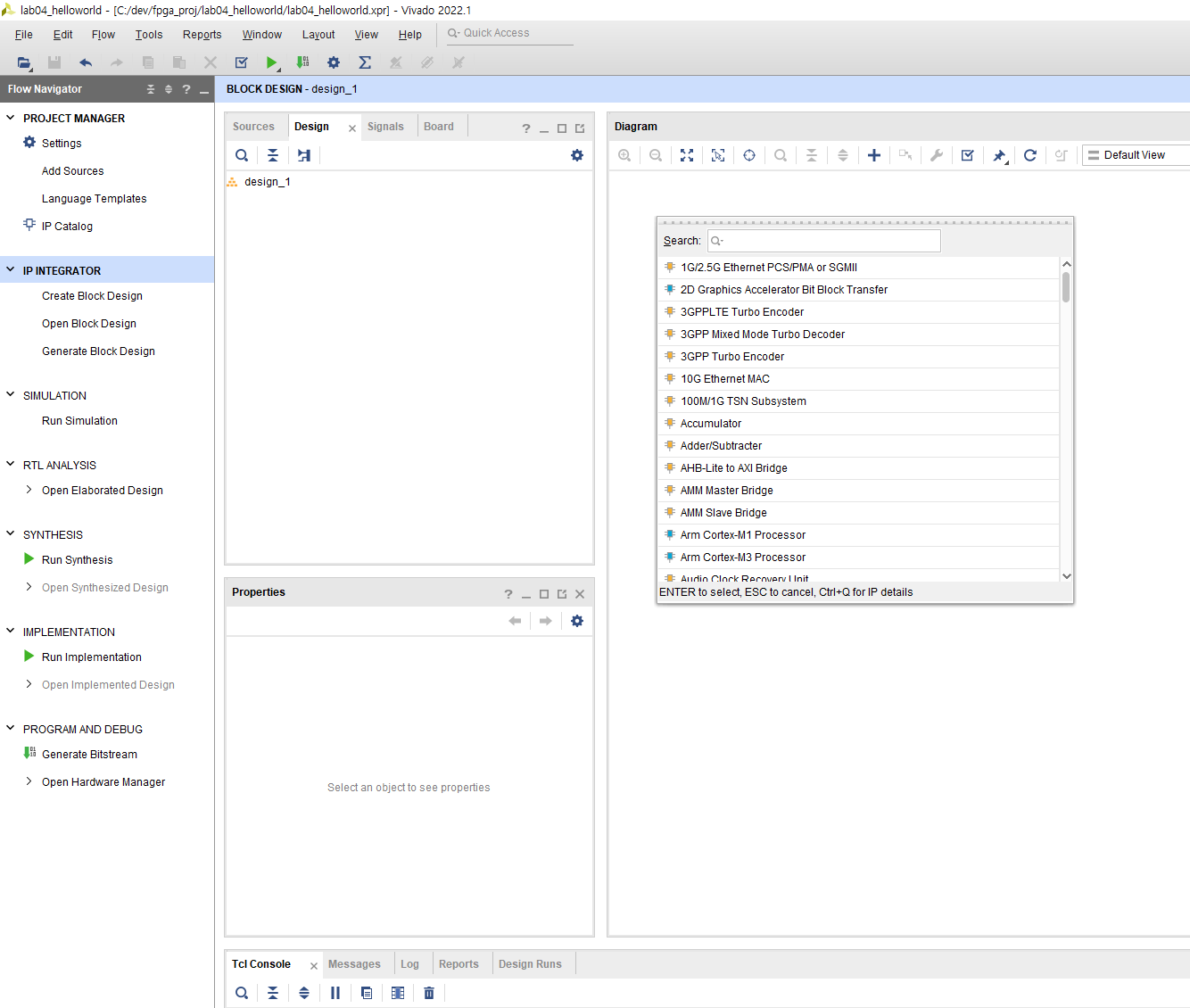Viewport: 1190px width, 1008px height.
Task: Click the green Run flow arrow in toolbar
Action: point(272,62)
